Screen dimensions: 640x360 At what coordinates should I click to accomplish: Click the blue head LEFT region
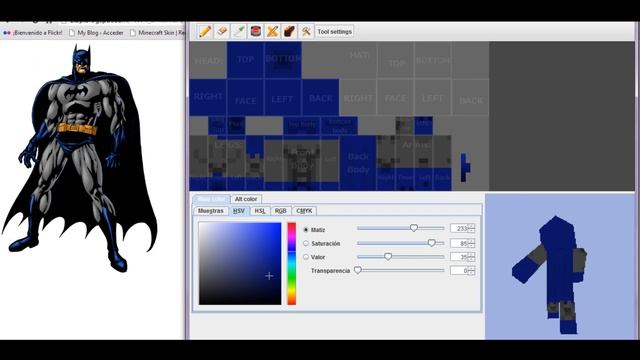point(283,97)
